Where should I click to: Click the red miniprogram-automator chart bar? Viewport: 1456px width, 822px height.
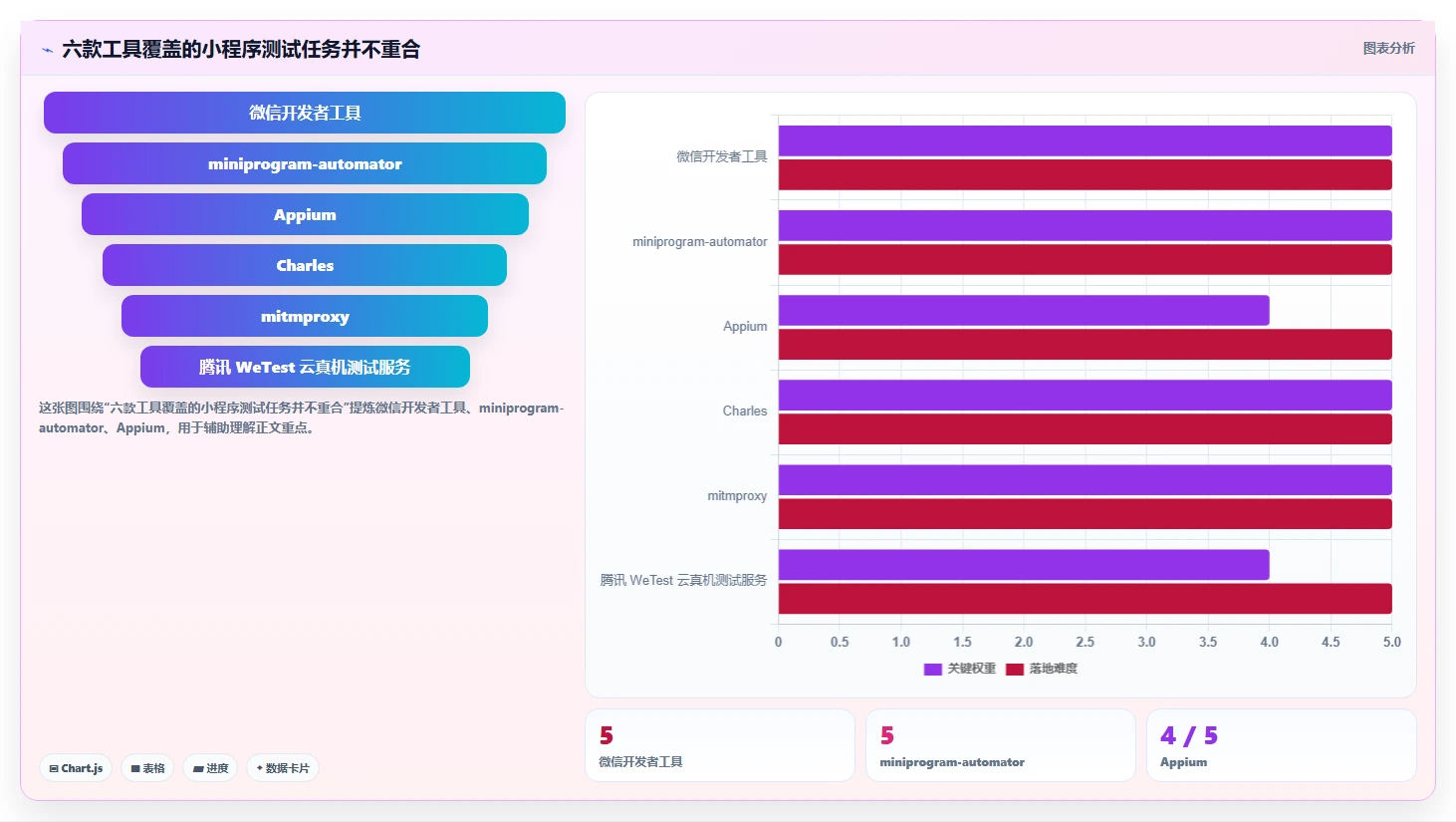(x=1085, y=259)
